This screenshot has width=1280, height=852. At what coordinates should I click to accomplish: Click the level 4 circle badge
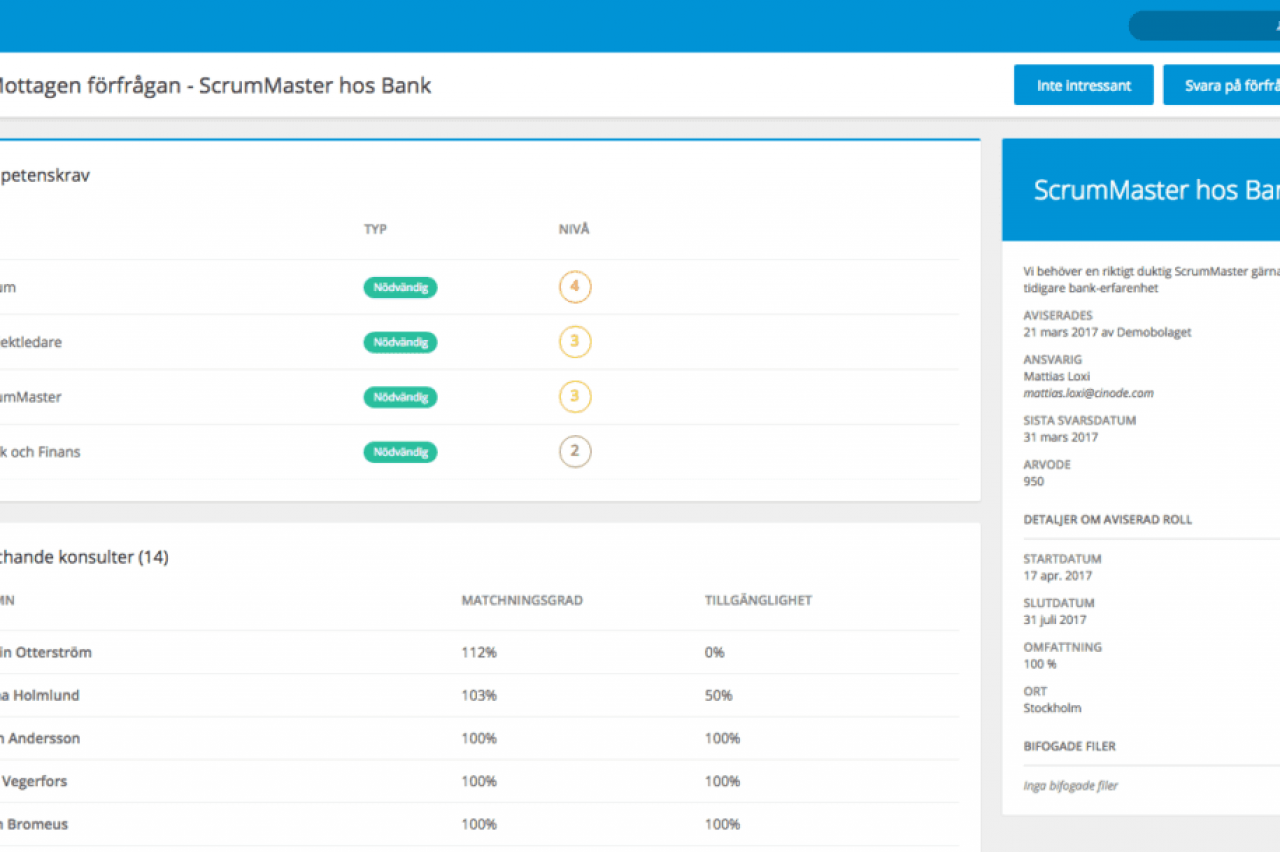575,288
